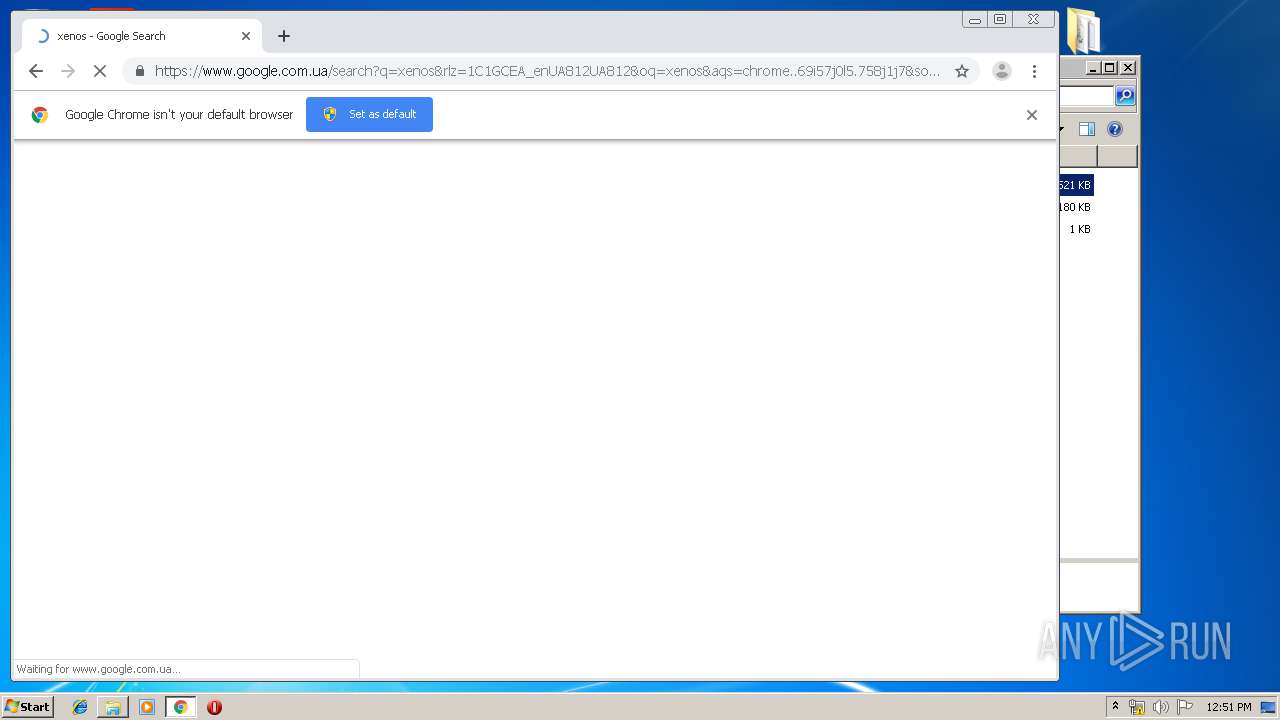Switch to Chrome in the taskbar
Image resolution: width=1280 pixels, height=720 pixels.
click(x=180, y=707)
